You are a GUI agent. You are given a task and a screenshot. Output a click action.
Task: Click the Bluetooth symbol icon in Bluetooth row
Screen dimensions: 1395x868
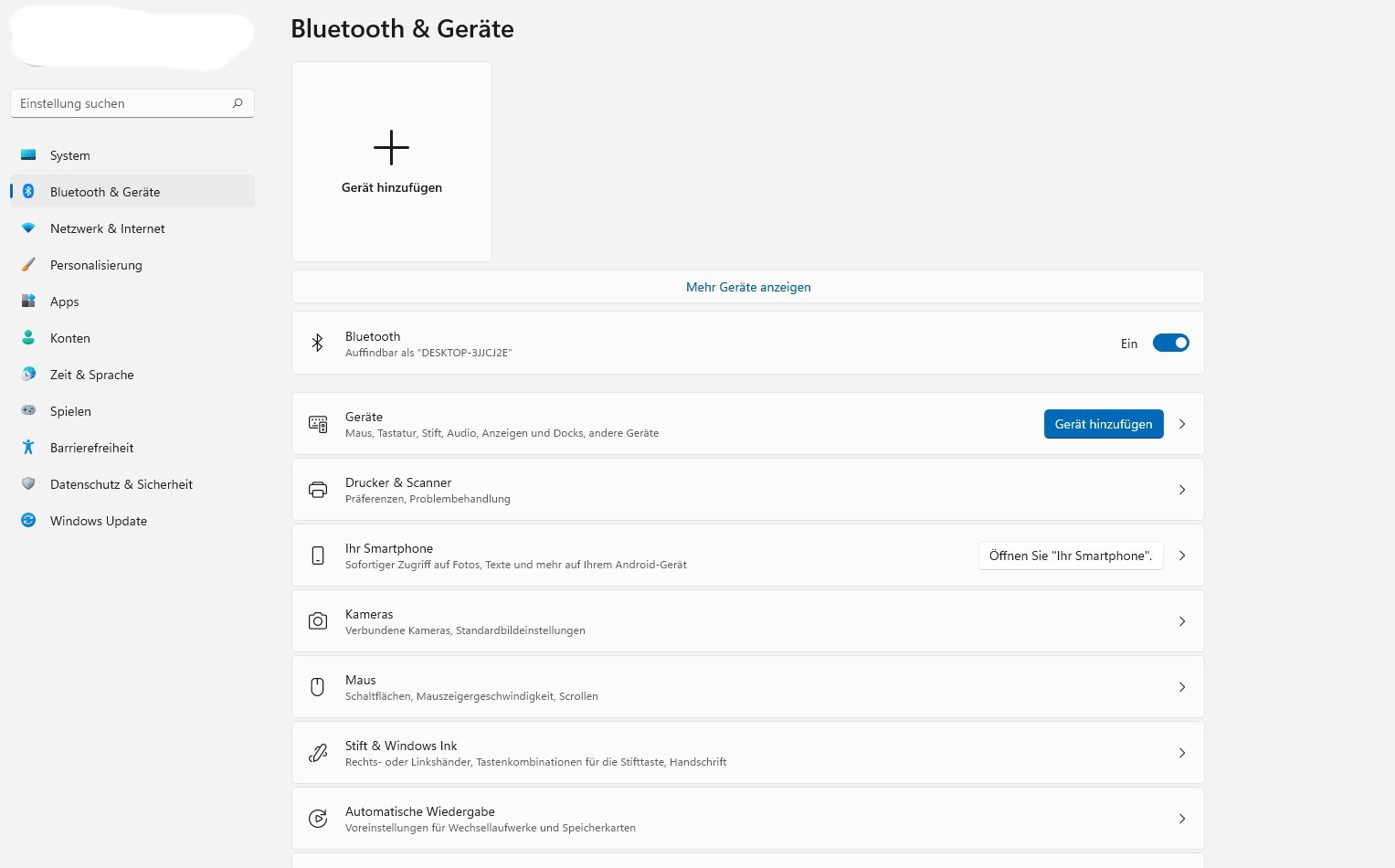[x=317, y=343]
